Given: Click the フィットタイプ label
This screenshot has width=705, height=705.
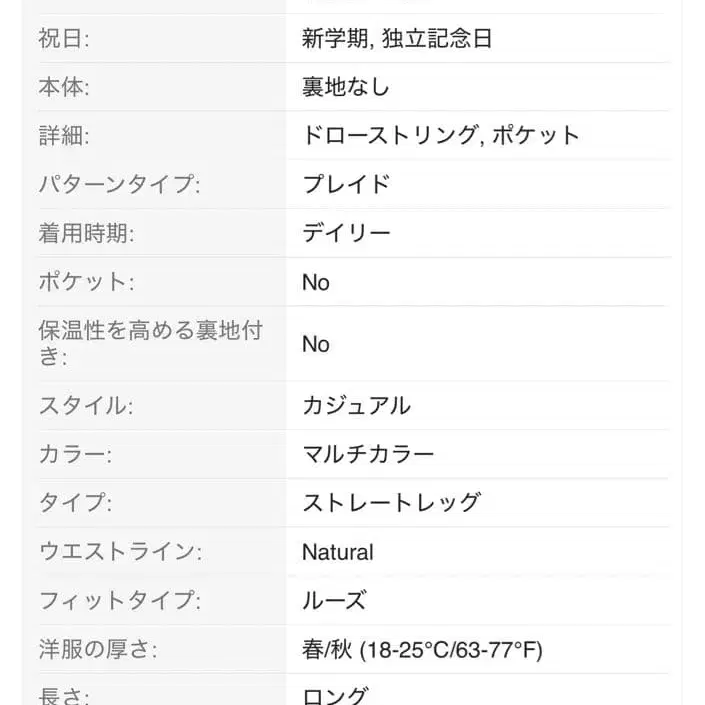Looking at the screenshot, I should coord(119,601).
